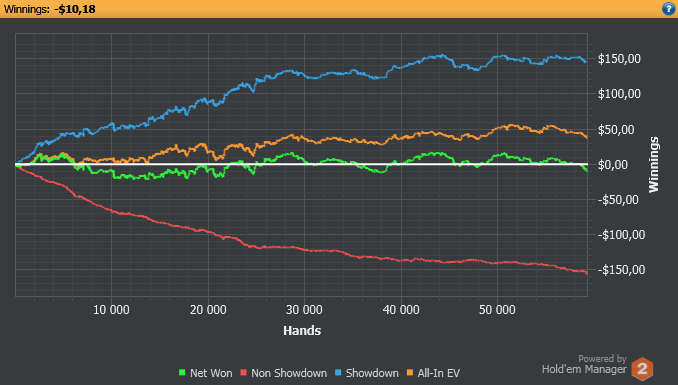Click the 30 000 hands axis label
678x385 pixels.
coord(304,310)
